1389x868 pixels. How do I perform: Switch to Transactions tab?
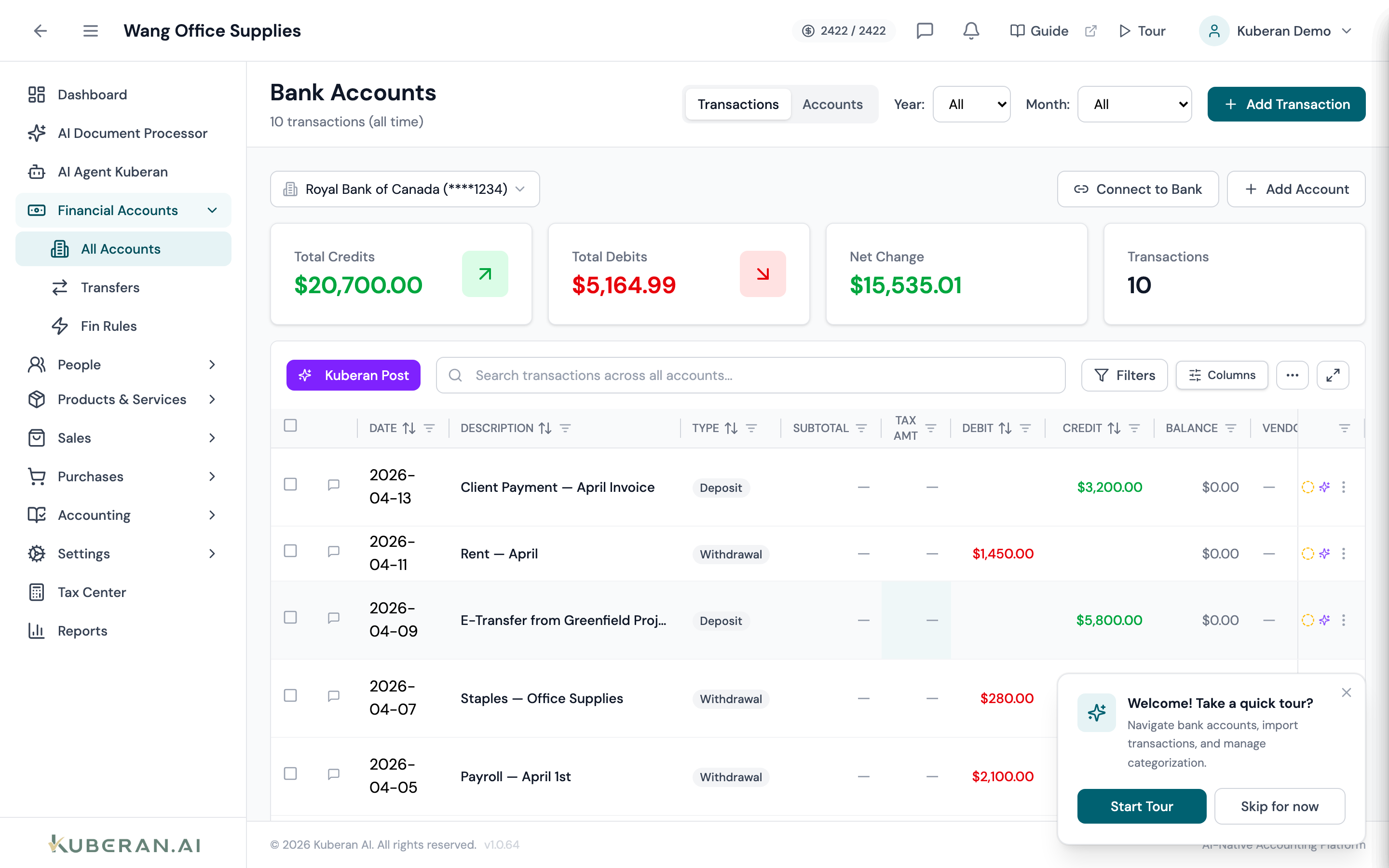point(738,104)
